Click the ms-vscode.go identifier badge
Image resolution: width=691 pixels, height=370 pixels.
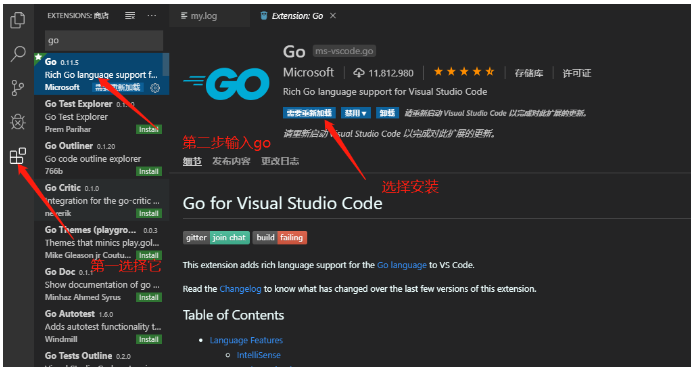[344, 51]
